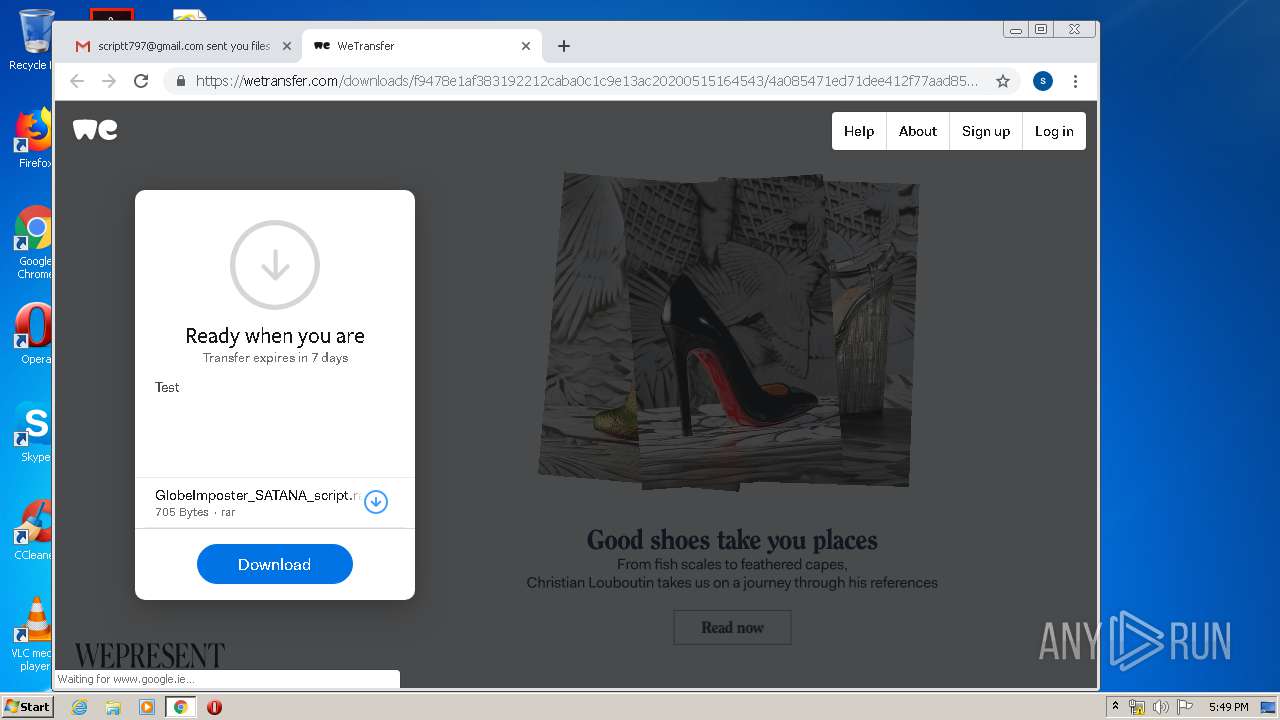Open the Google Chrome desktop shortcut
Screen dimensions: 1280x720
[34, 243]
